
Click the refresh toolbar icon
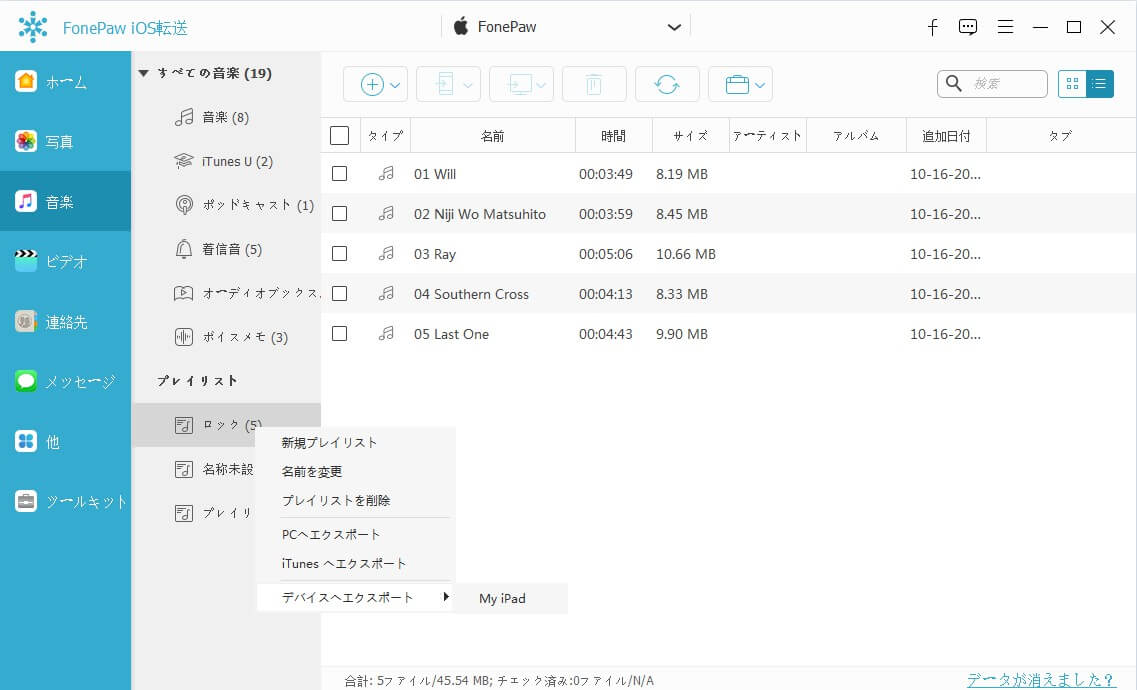667,85
